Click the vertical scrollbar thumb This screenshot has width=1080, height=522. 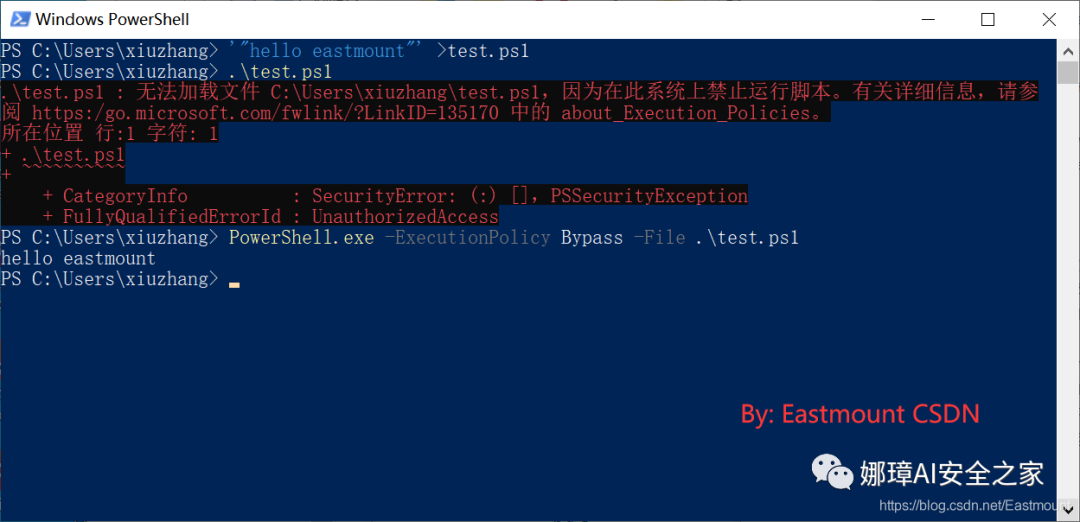point(1068,72)
